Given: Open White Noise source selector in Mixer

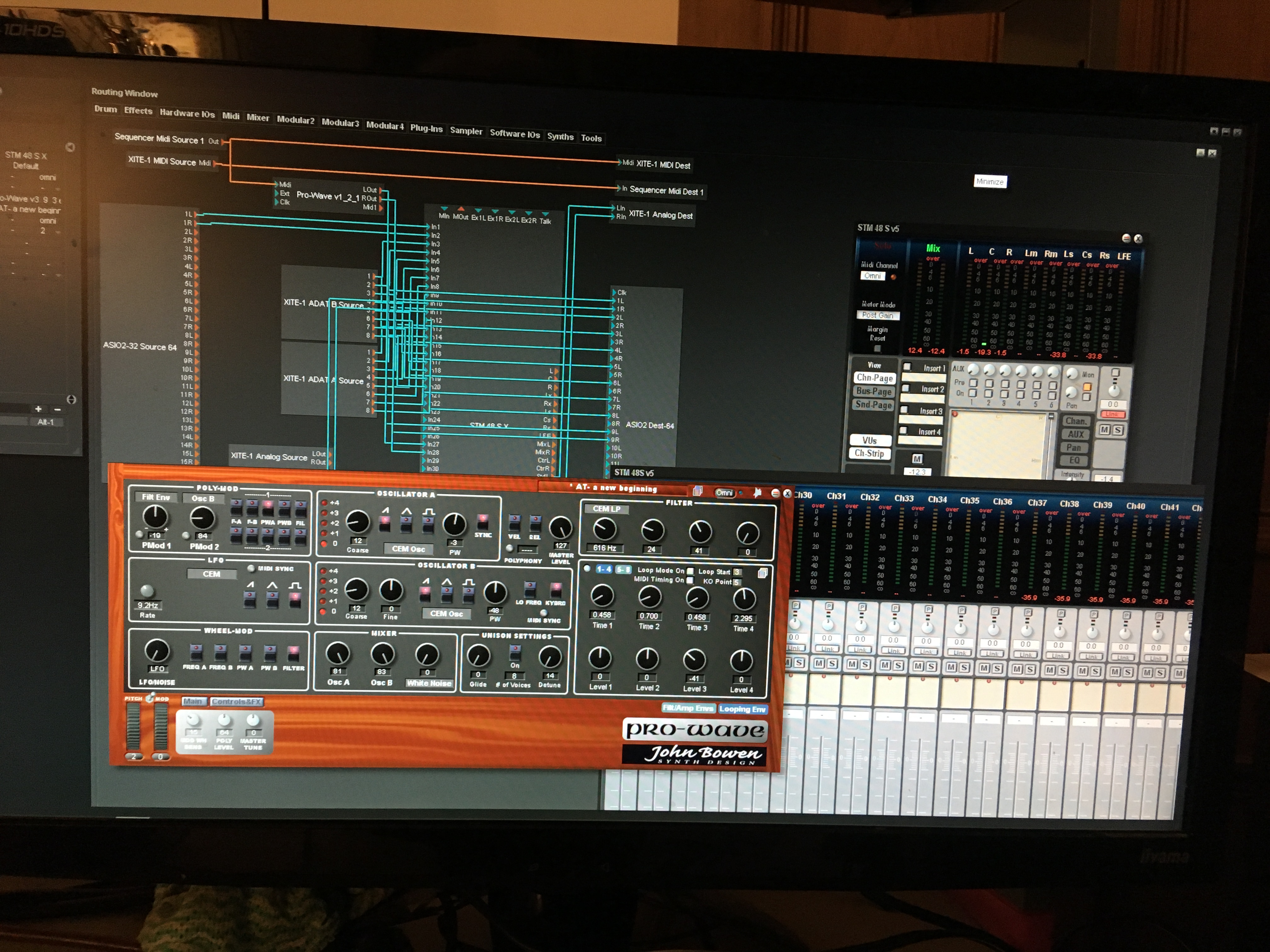Looking at the screenshot, I should (429, 683).
